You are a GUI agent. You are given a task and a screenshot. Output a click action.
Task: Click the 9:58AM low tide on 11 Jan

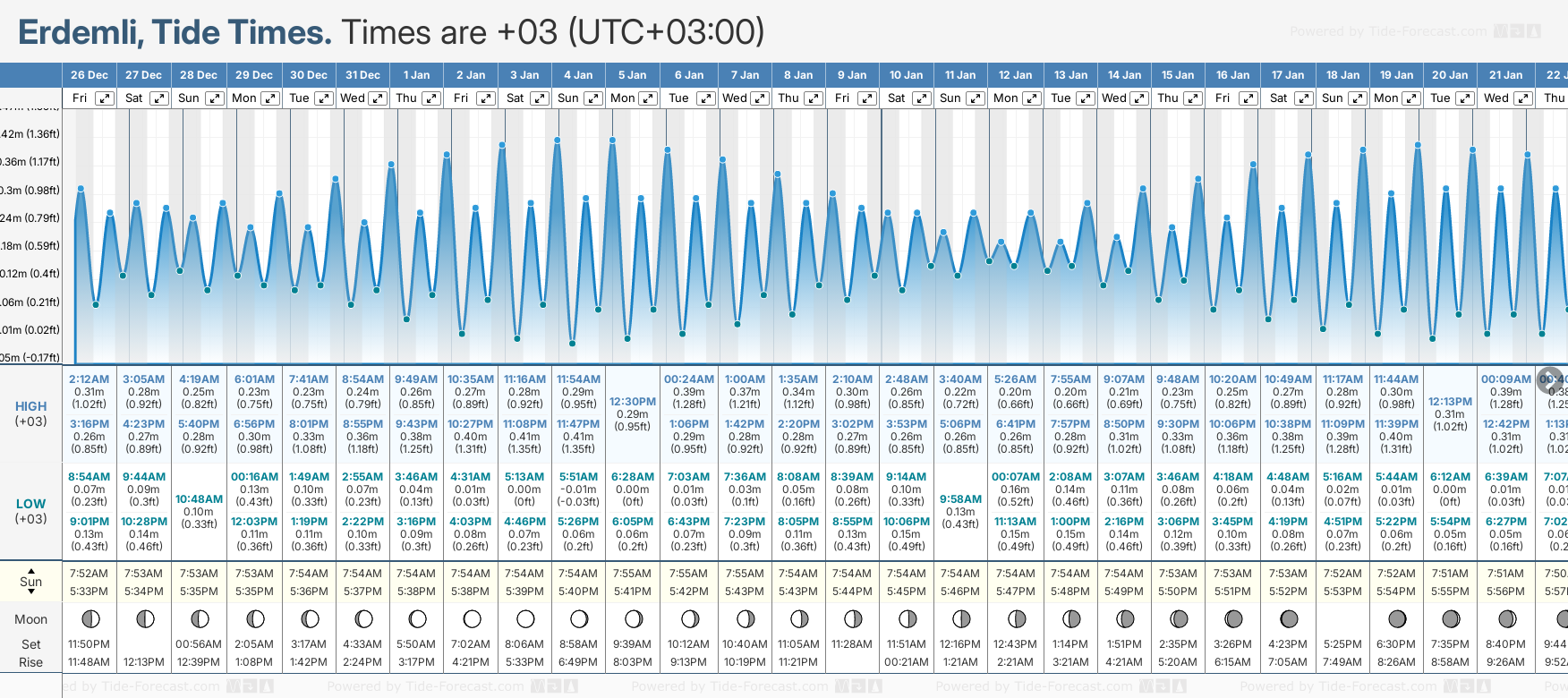click(x=960, y=499)
